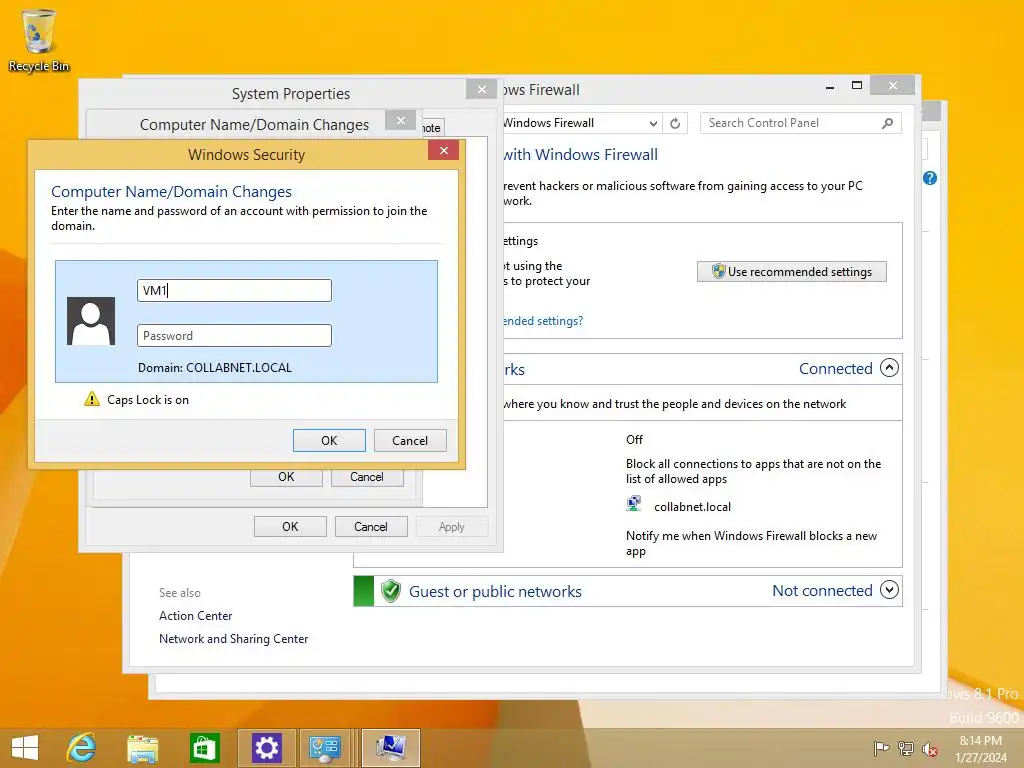
Task: Click the Firewall help question mark icon
Action: point(930,178)
